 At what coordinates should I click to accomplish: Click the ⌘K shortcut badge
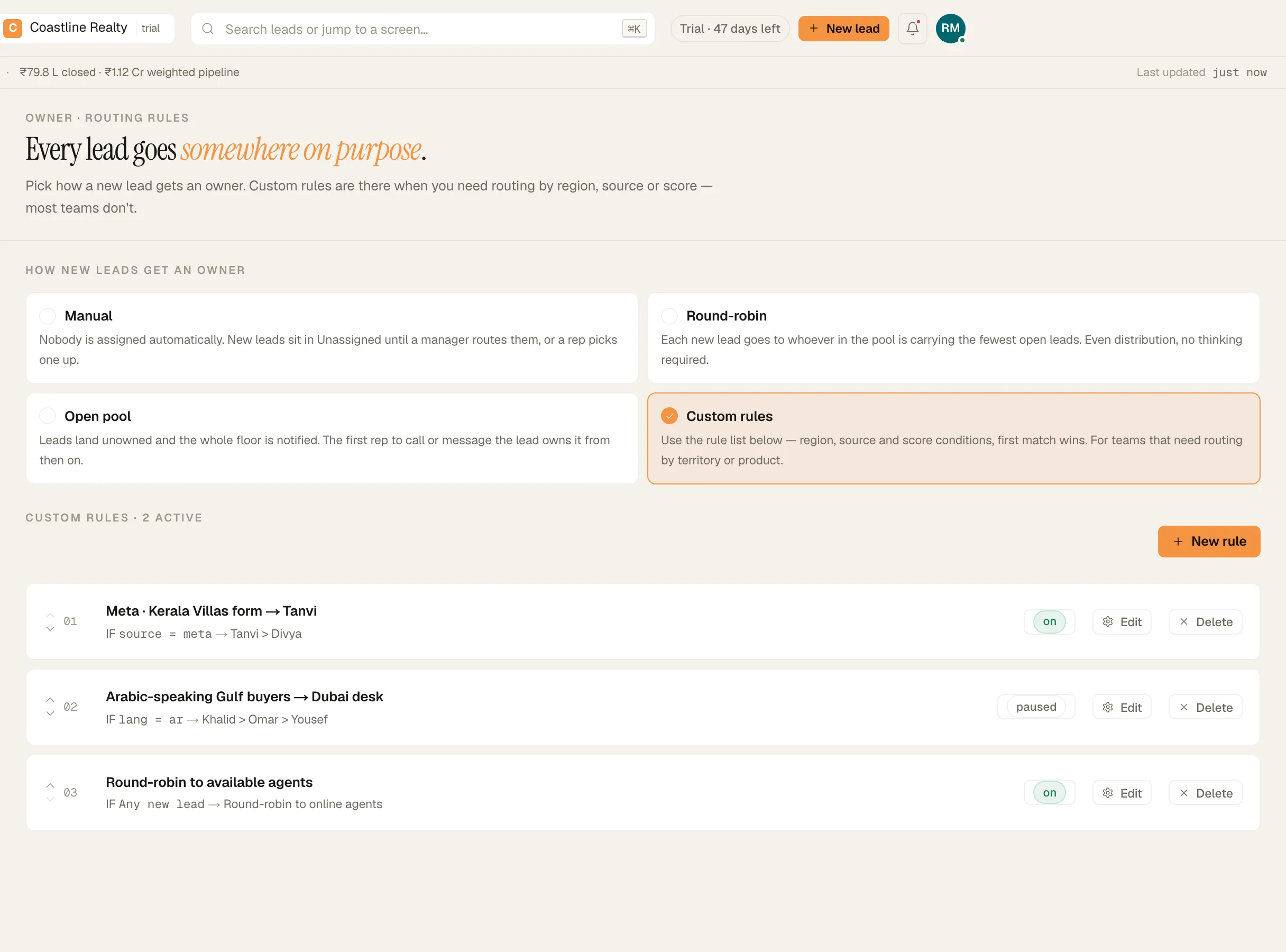click(634, 29)
